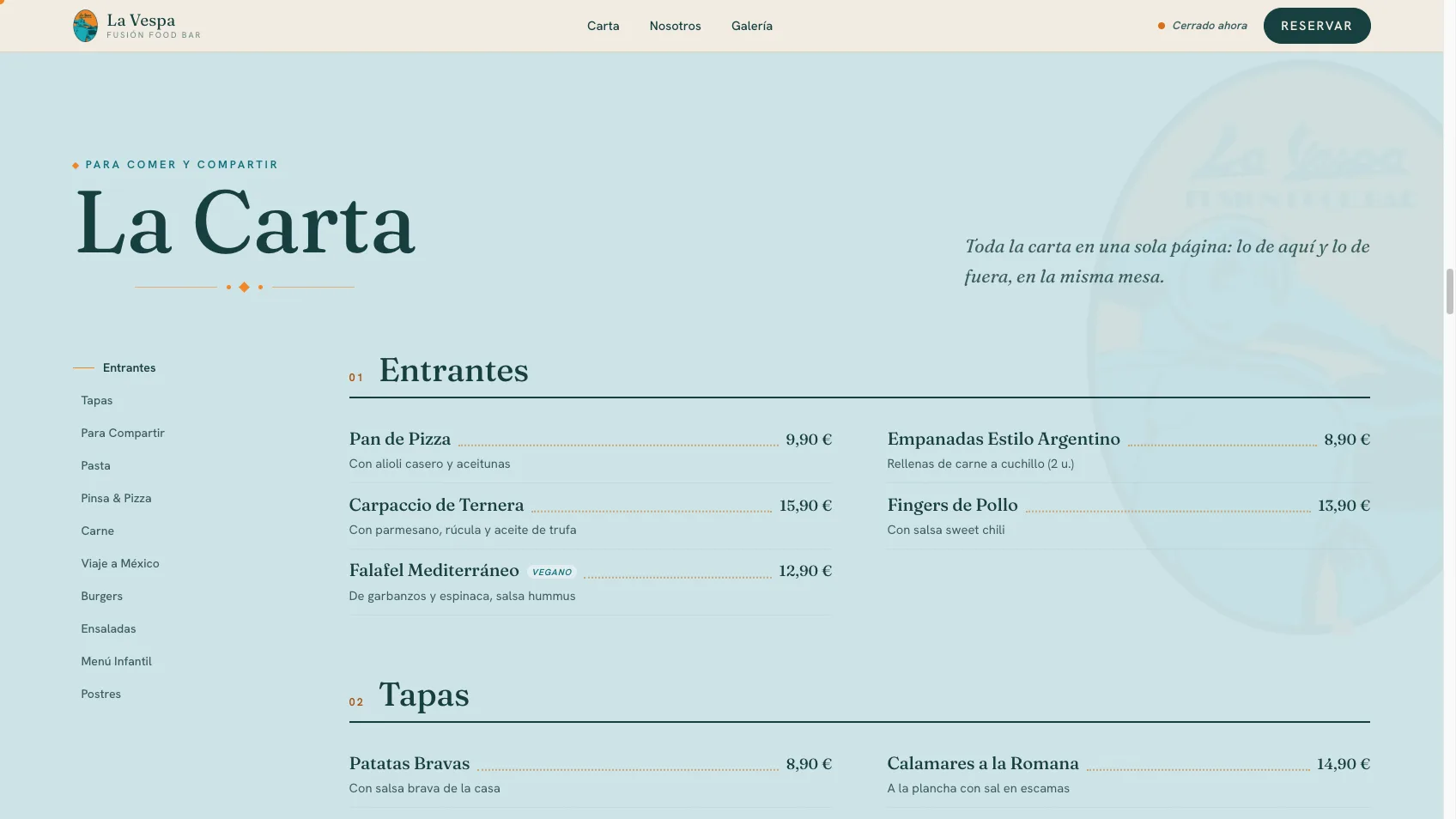Click the Empanadas 8,90 € price

tap(1347, 440)
